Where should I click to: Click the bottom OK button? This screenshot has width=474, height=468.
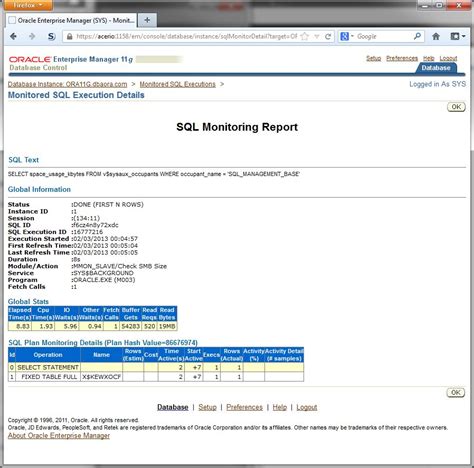click(x=455, y=392)
